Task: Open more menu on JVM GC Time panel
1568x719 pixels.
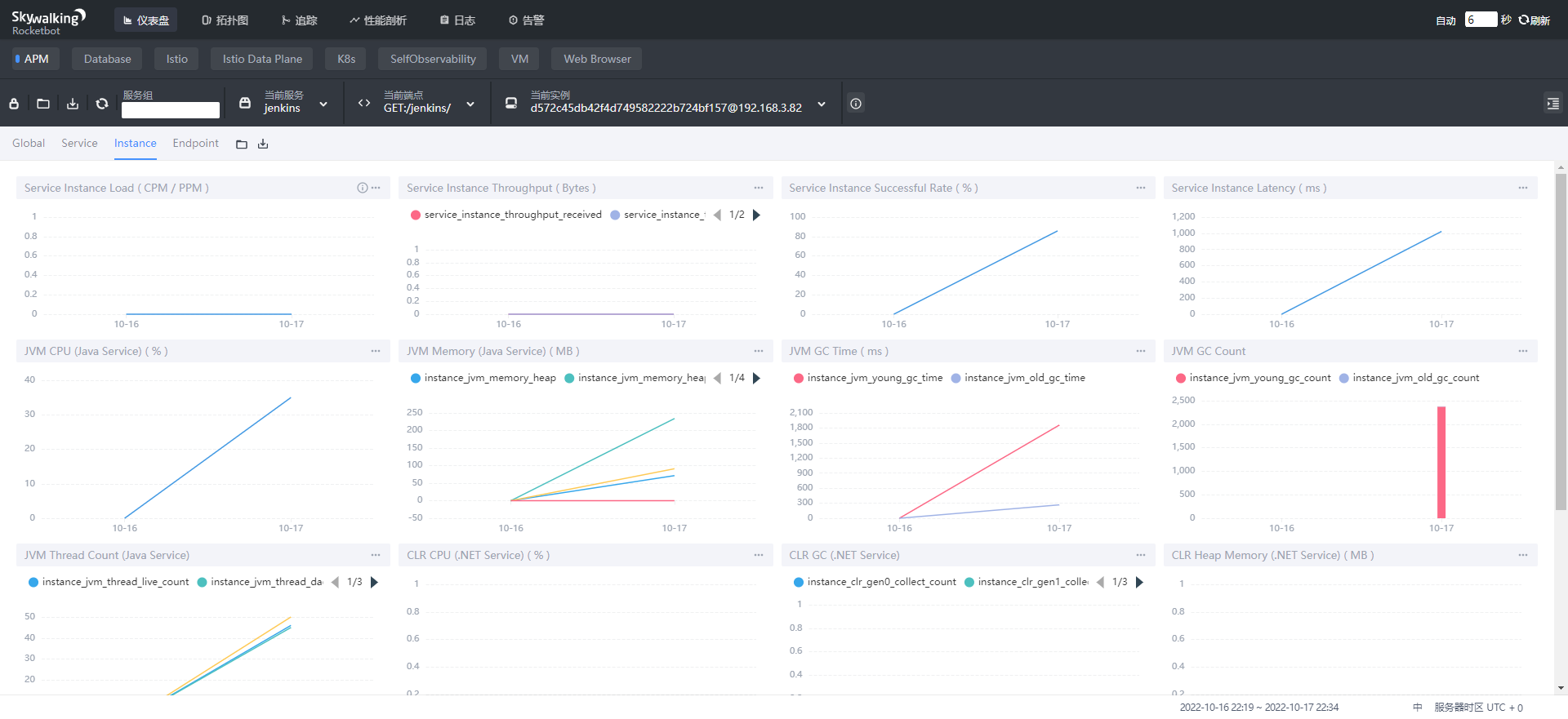Action: click(1141, 351)
